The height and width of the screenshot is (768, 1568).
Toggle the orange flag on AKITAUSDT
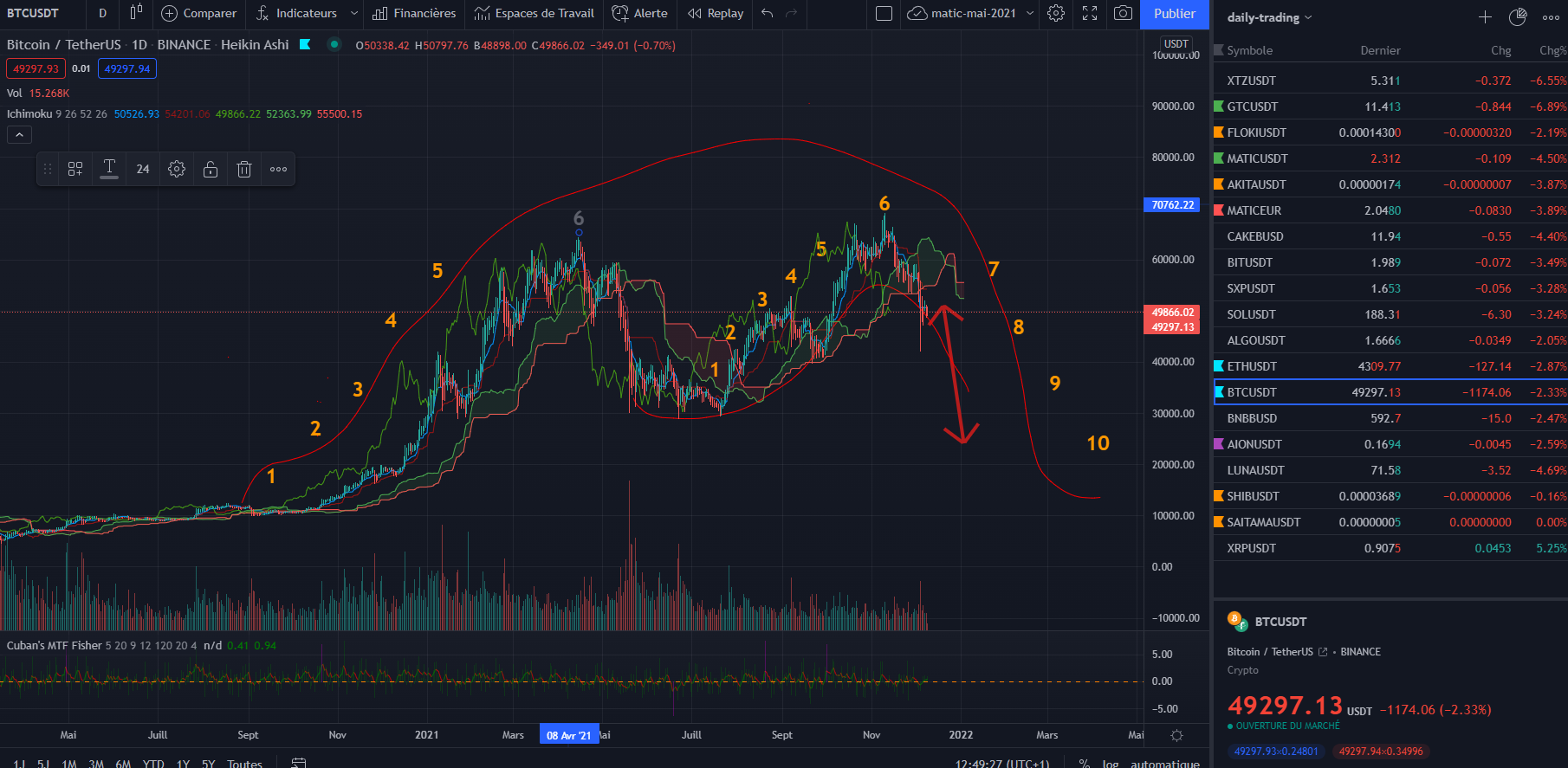tap(1219, 184)
